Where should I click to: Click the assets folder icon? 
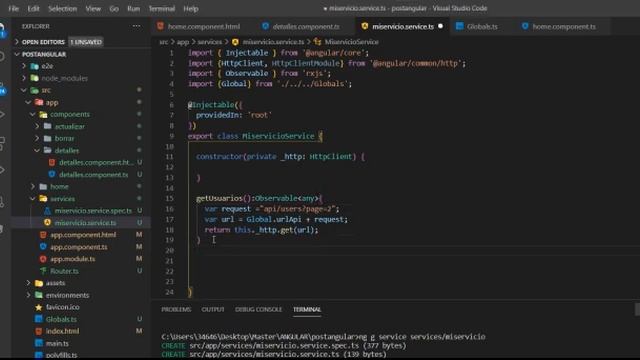tap(39, 283)
